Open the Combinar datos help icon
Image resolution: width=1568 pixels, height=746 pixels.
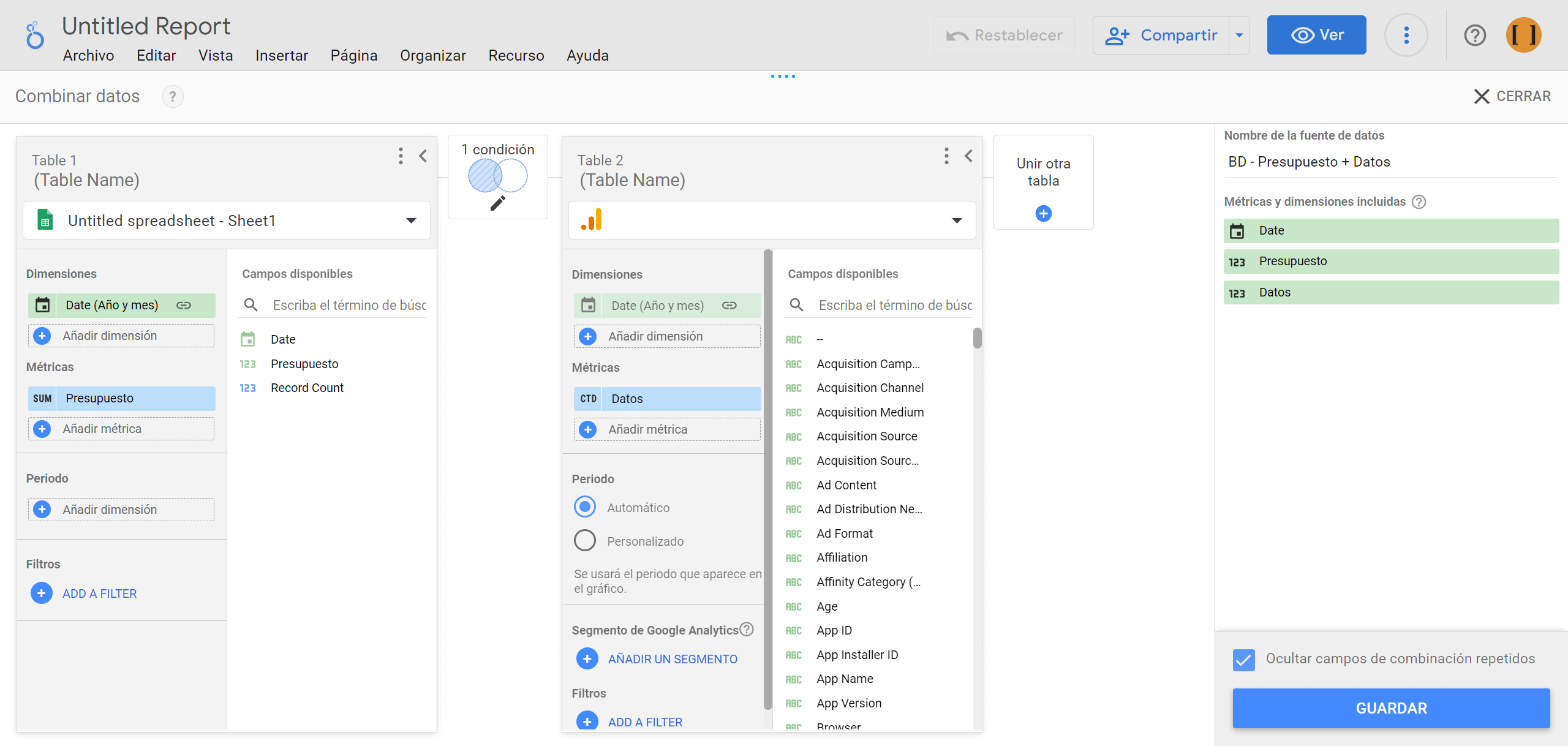(x=173, y=97)
